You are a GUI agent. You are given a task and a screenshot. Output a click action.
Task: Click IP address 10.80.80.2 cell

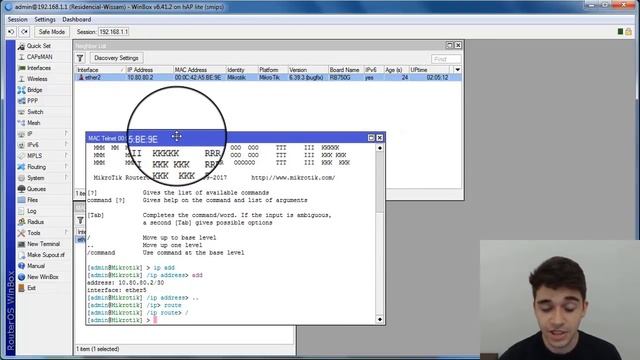(x=140, y=78)
